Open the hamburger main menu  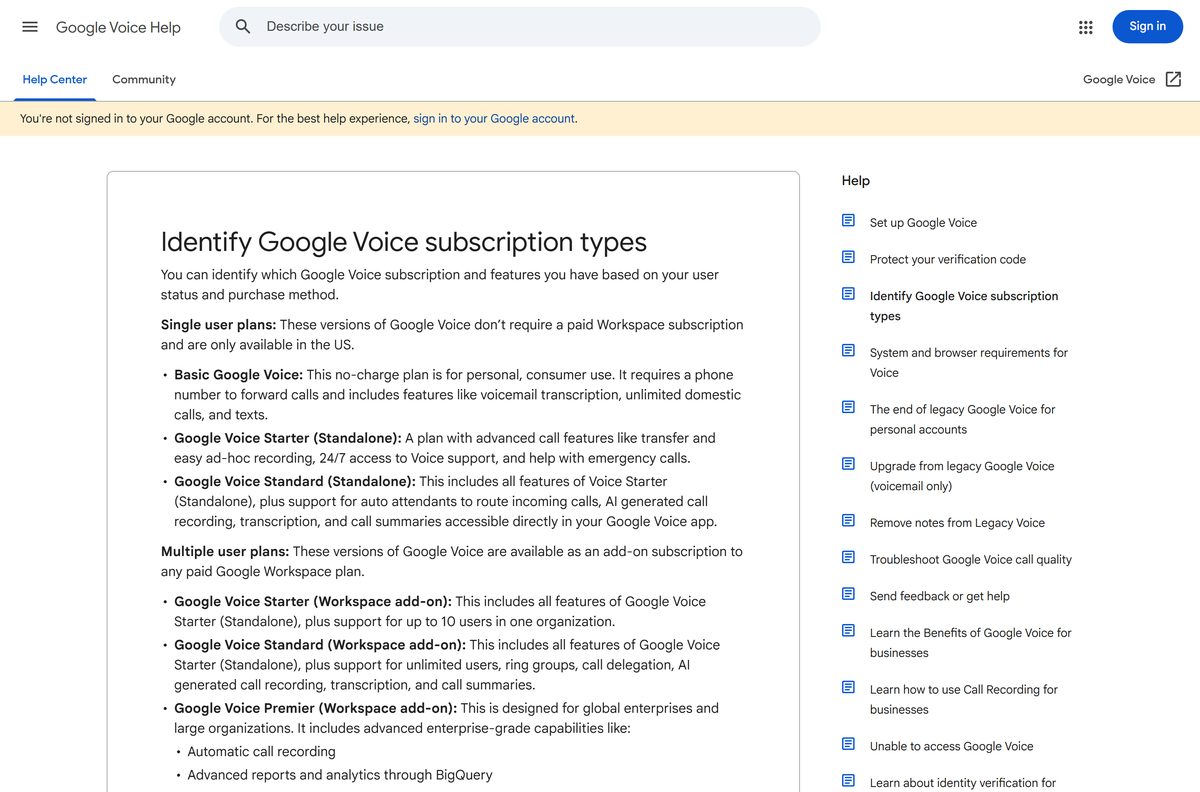(x=30, y=27)
